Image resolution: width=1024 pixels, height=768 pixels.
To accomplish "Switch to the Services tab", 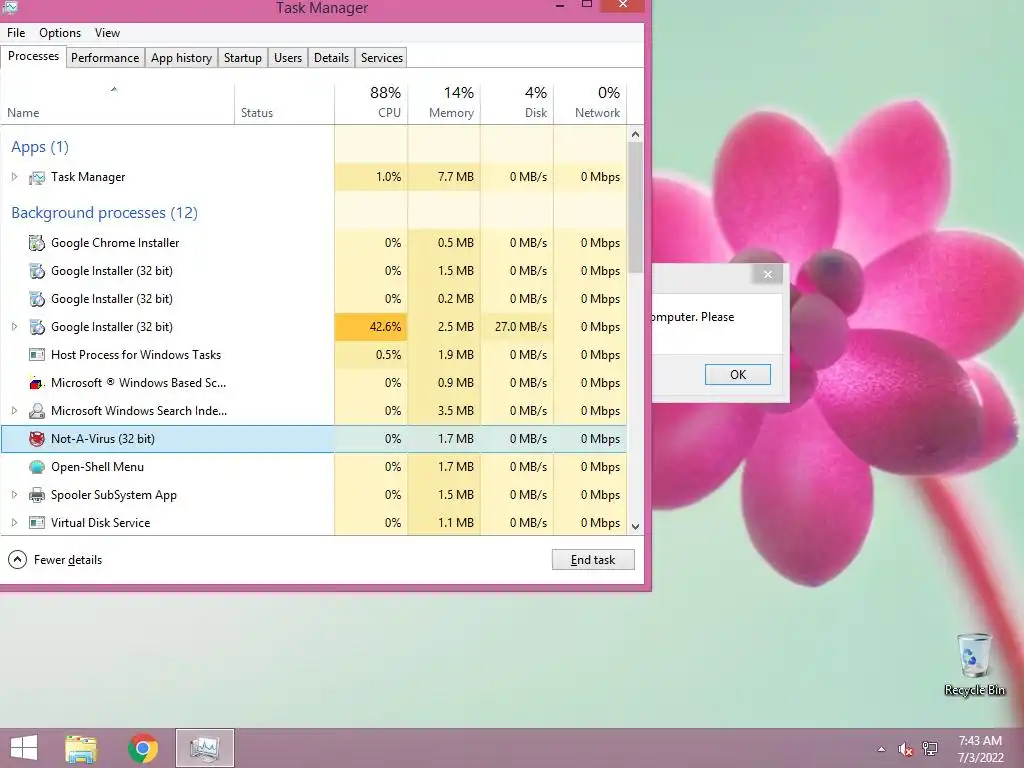I will pos(382,57).
